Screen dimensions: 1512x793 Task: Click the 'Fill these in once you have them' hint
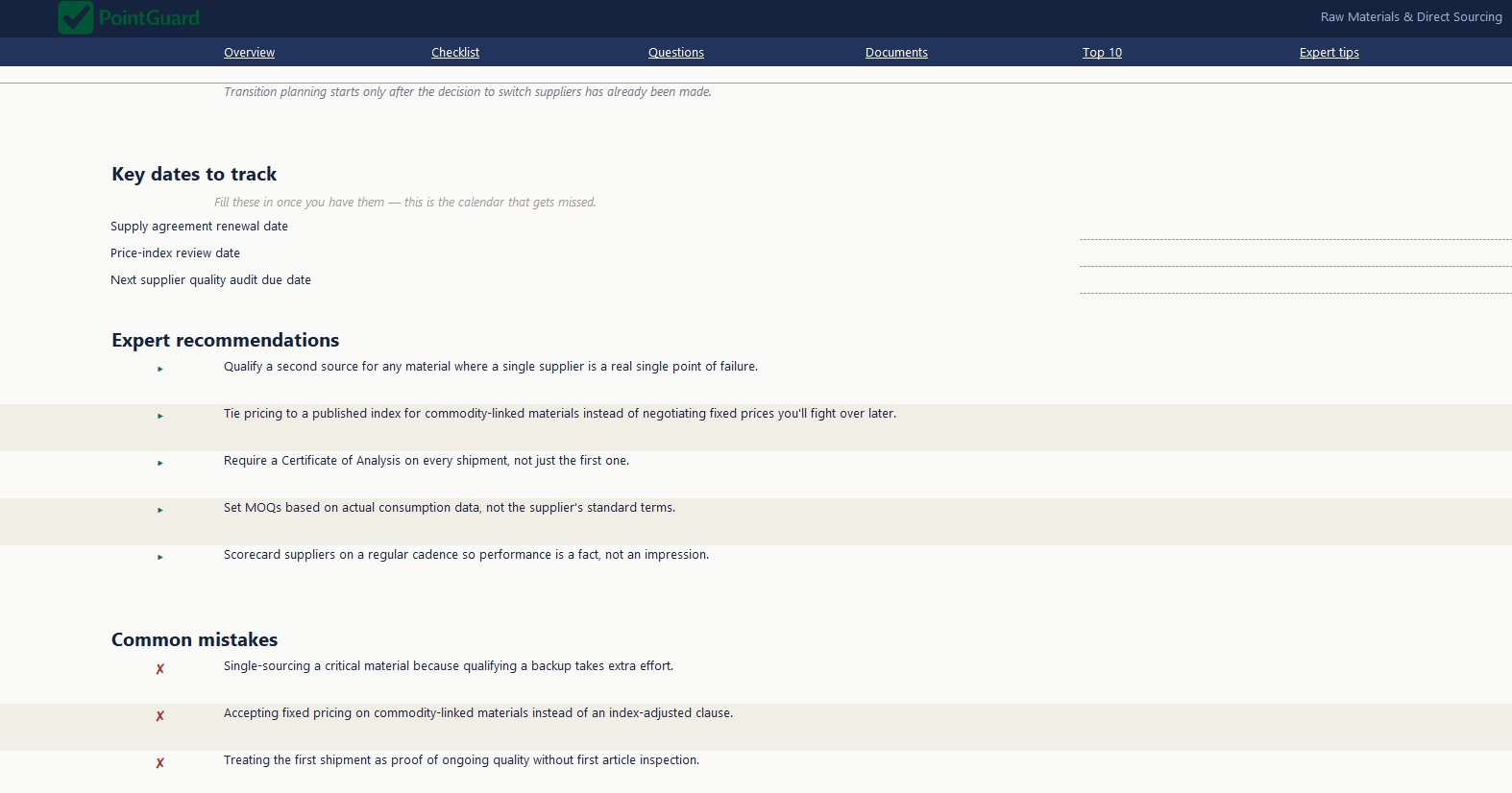tap(405, 203)
